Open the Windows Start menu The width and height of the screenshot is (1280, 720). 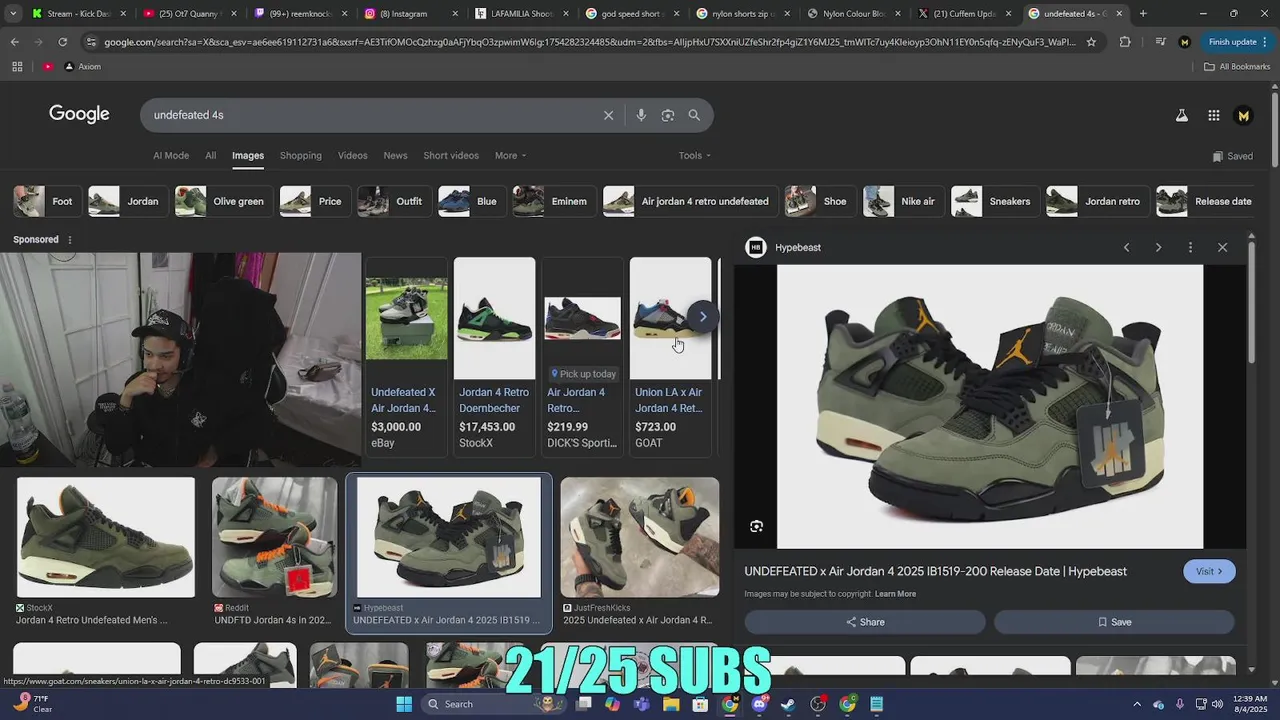(404, 704)
